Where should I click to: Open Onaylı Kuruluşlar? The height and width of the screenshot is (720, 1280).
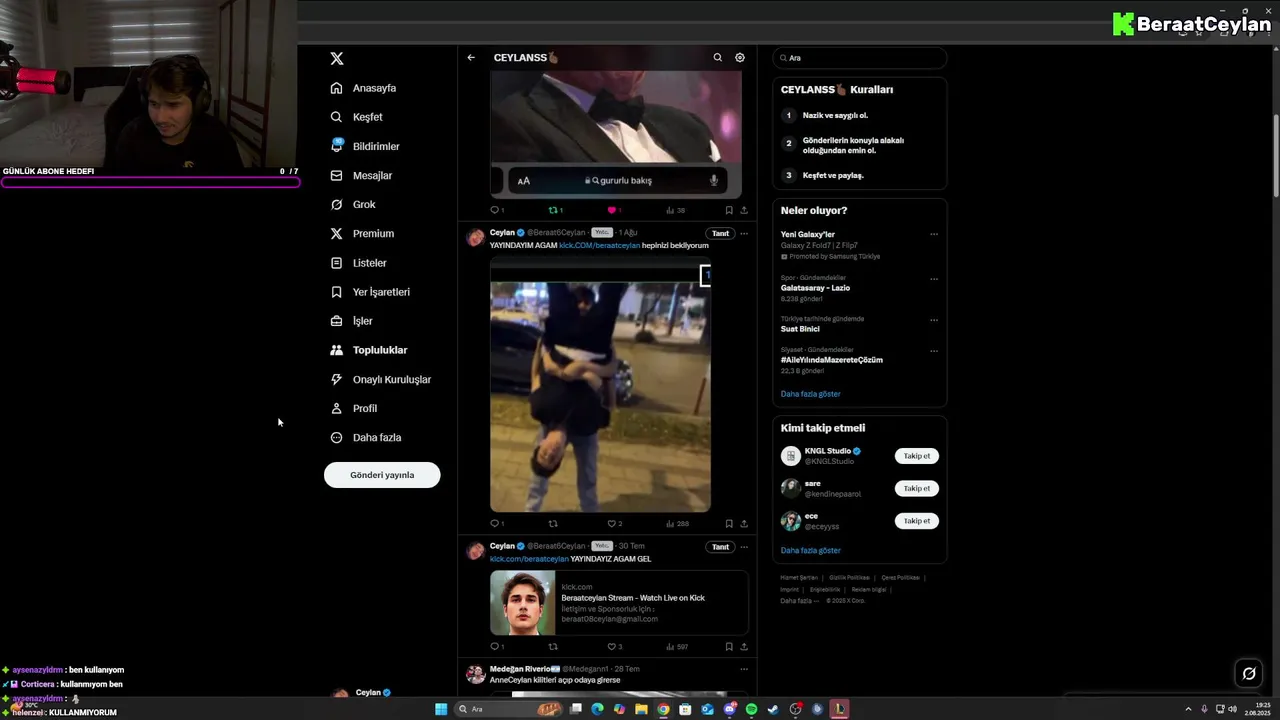pos(381,379)
